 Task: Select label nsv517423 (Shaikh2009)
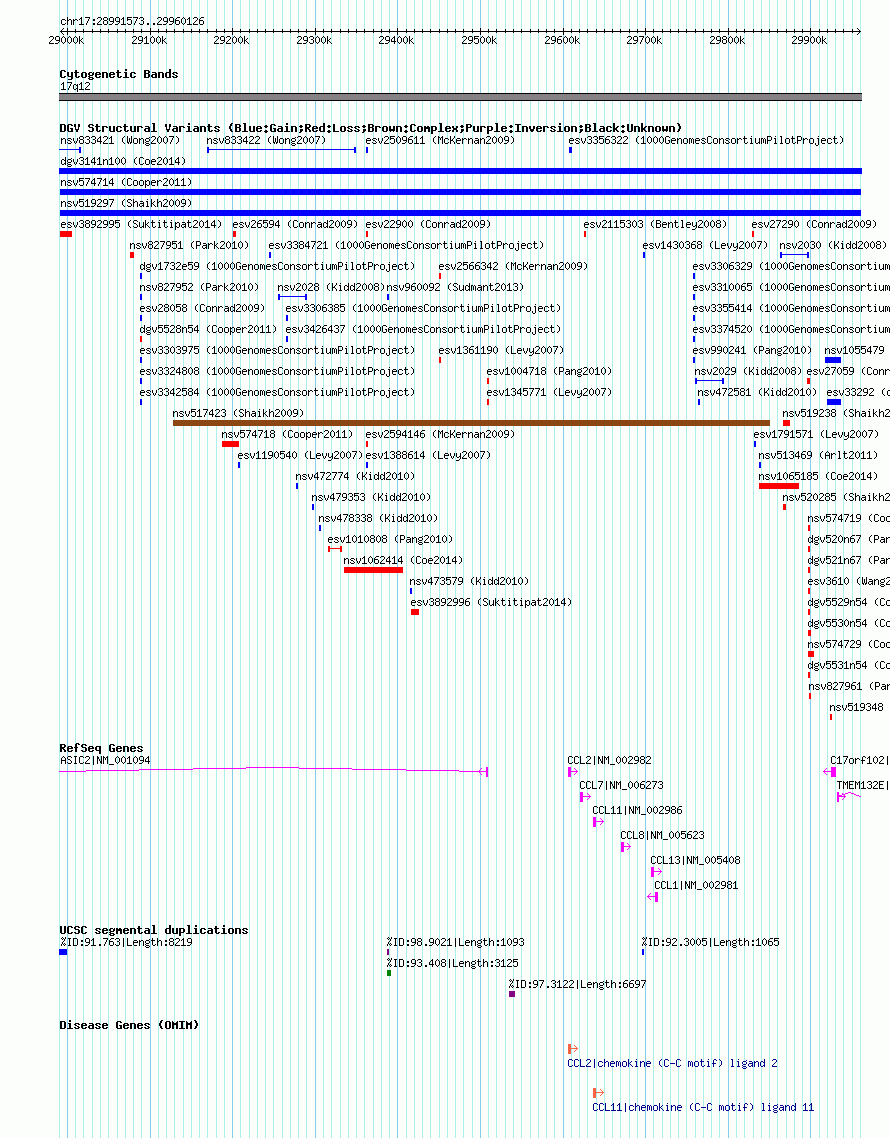pyautogui.click(x=238, y=413)
